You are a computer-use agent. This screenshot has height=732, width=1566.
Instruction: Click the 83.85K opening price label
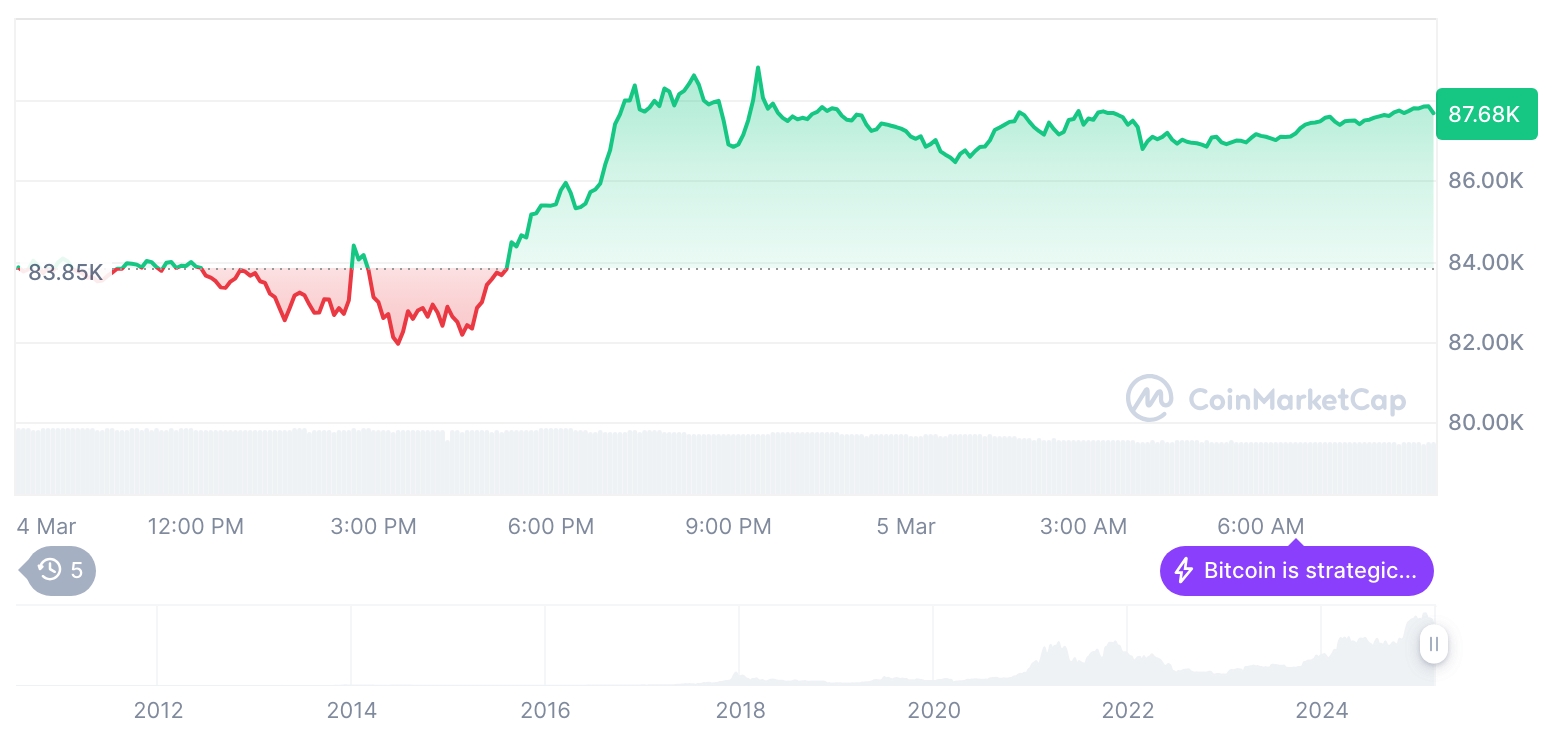tap(65, 272)
